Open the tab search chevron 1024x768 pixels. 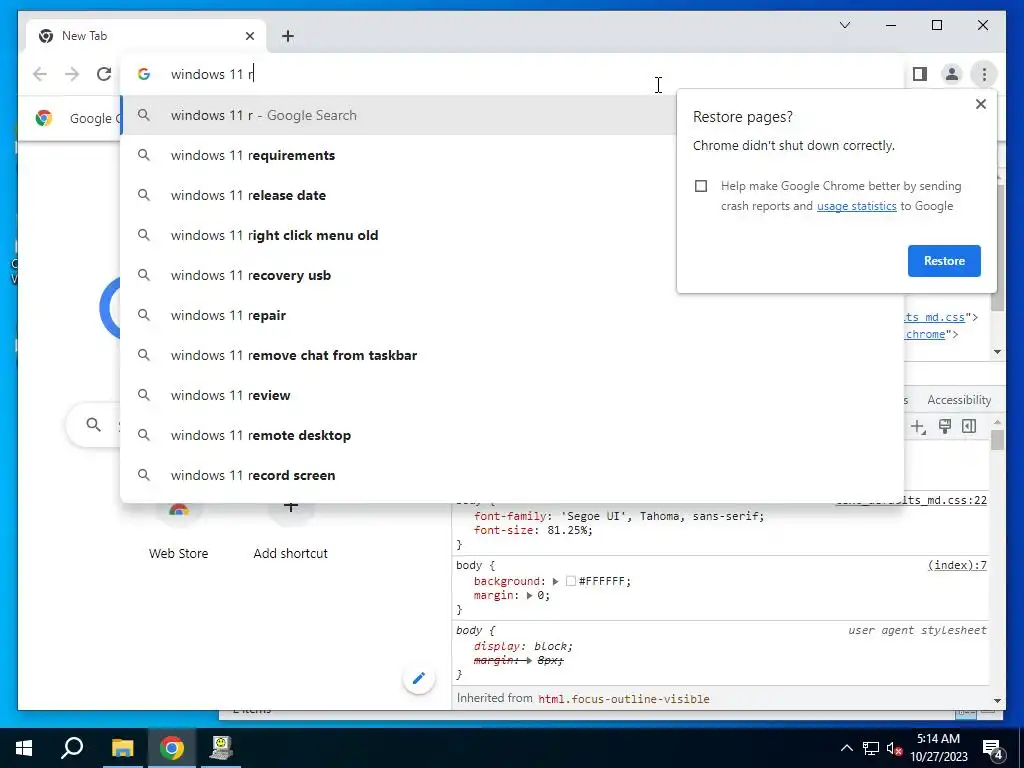pyautogui.click(x=845, y=25)
